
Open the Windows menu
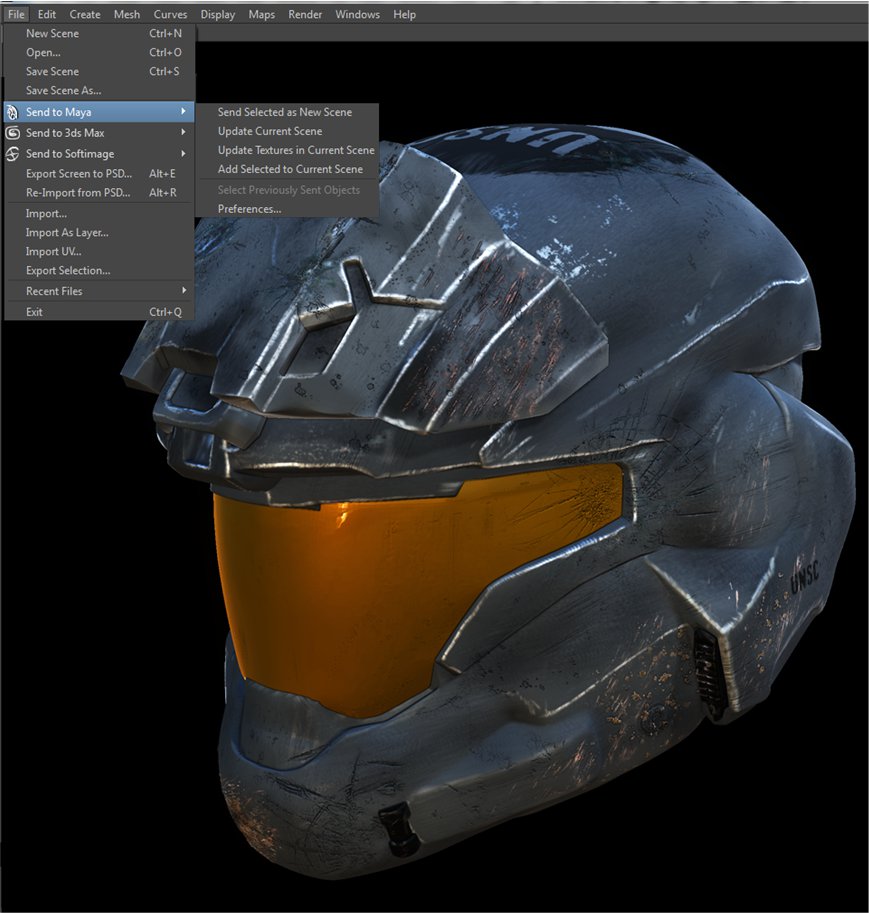pos(358,15)
